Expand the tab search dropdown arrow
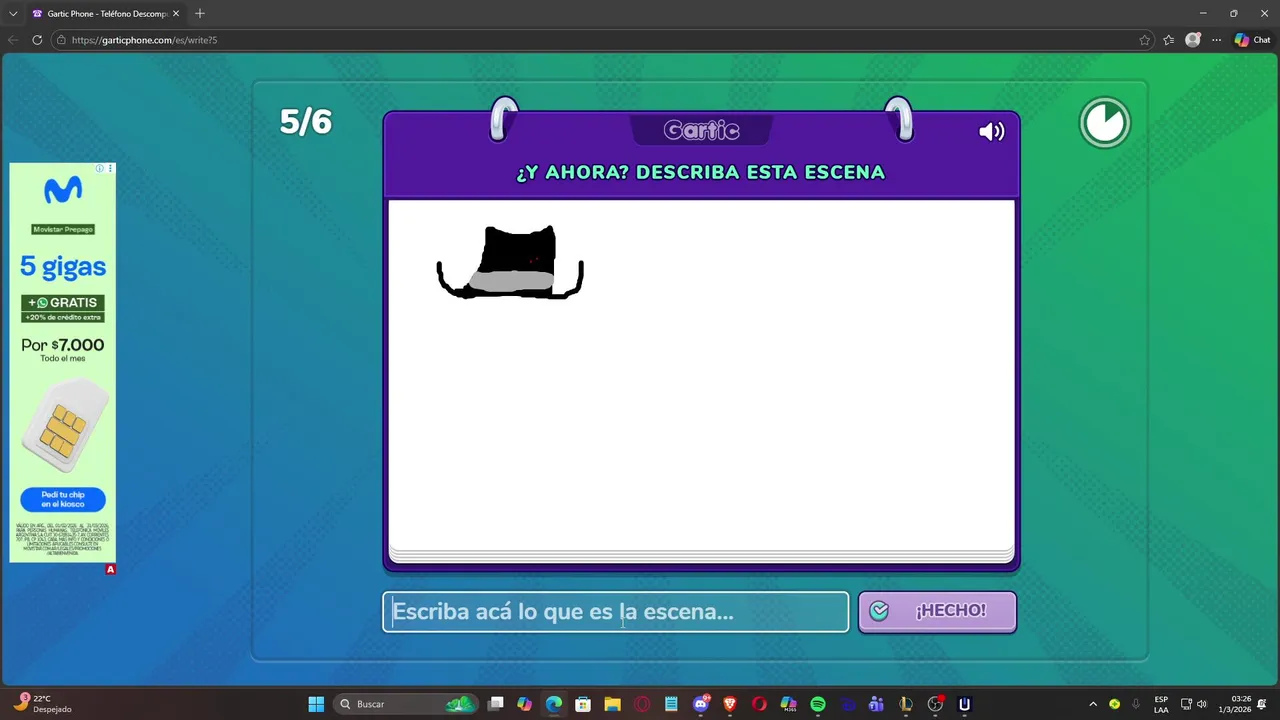1280x720 pixels. point(13,14)
